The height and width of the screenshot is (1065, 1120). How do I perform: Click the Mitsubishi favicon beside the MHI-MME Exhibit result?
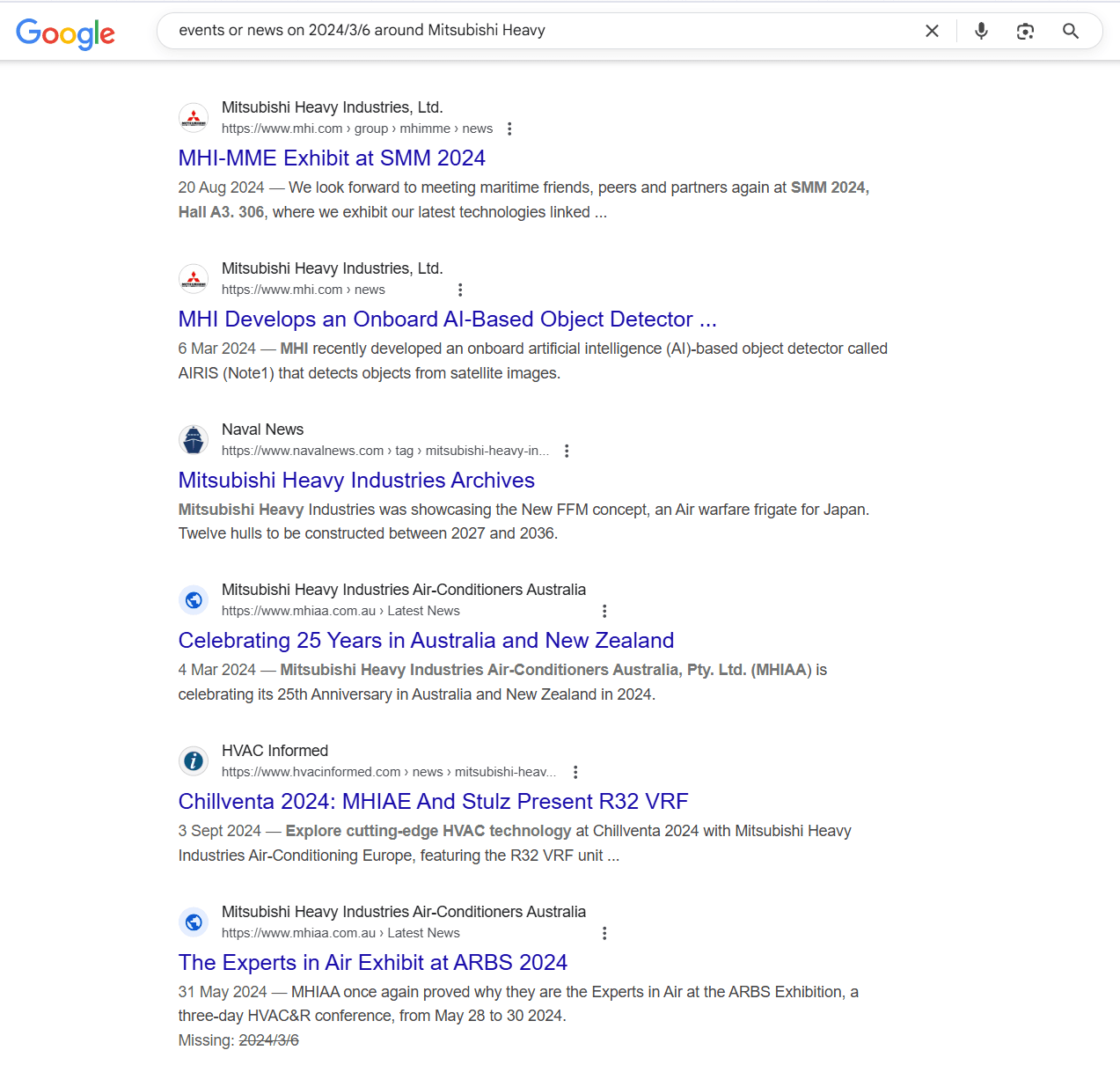point(194,117)
